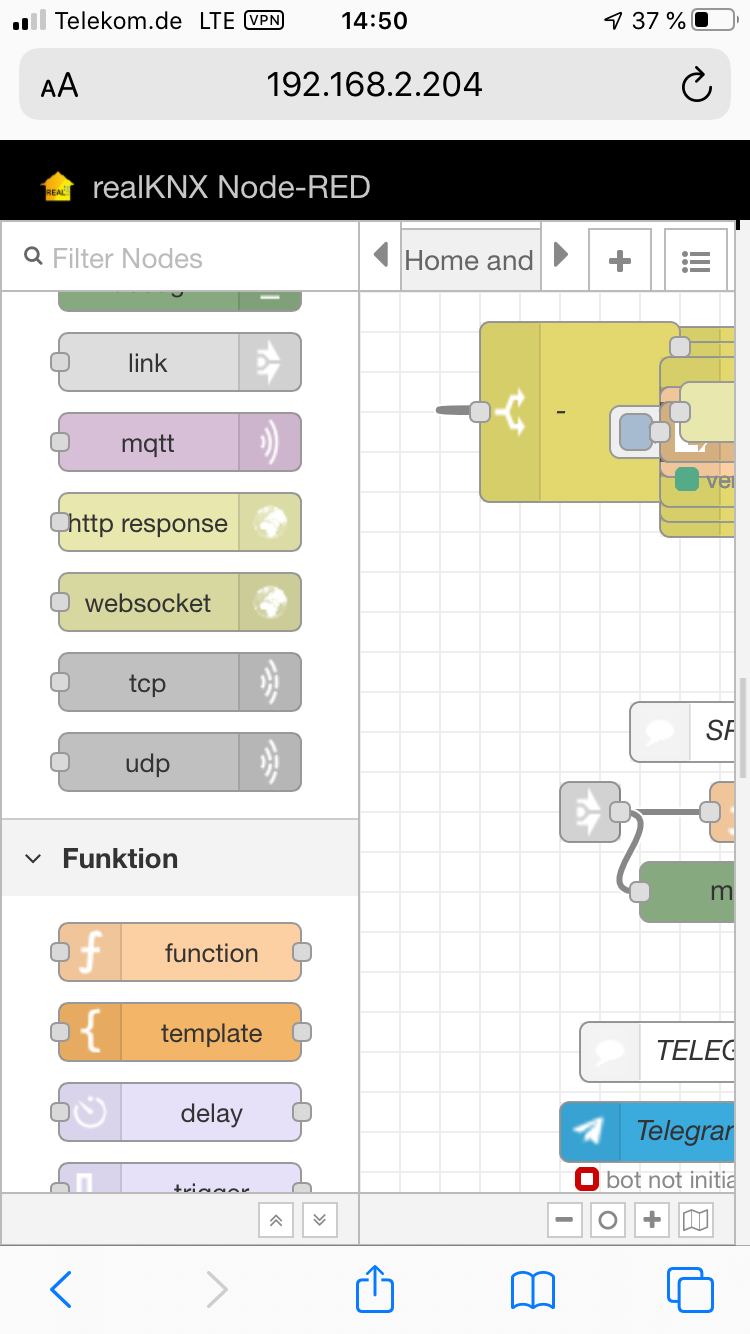Show all Safari tabs
The image size is (750, 1334).
[x=690, y=1290]
